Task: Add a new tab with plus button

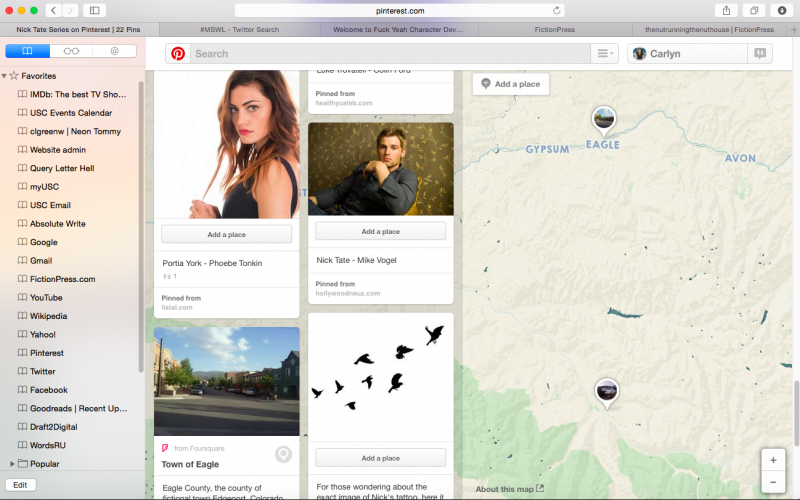Action: (794, 30)
